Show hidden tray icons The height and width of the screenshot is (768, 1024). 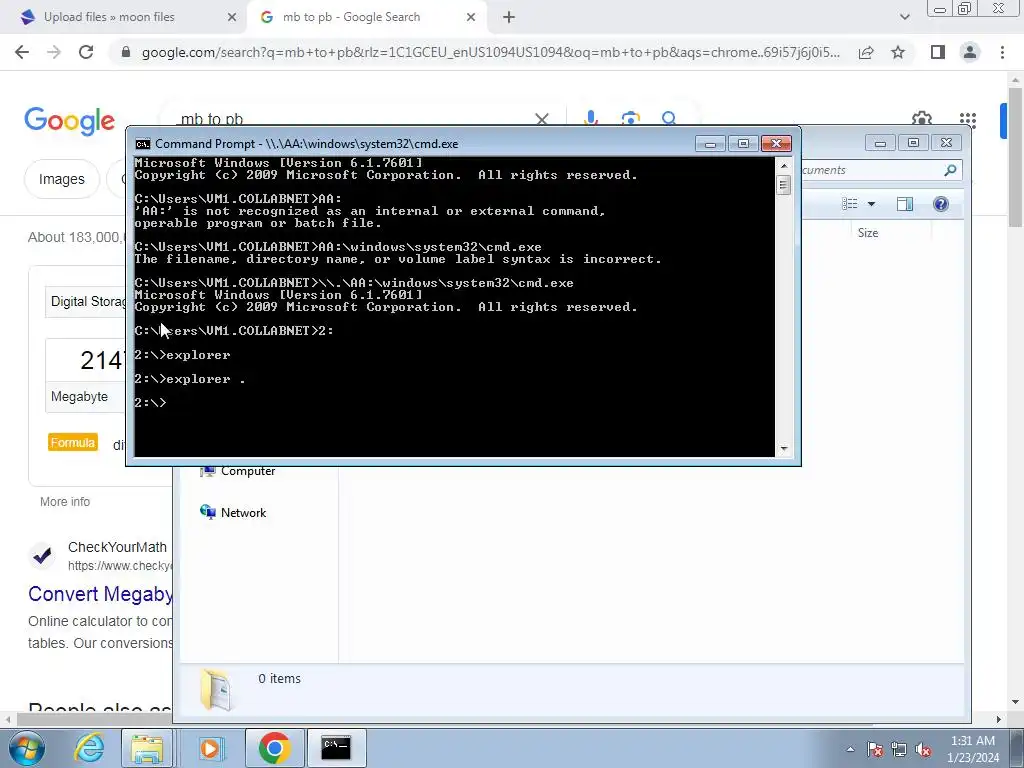tap(850, 750)
